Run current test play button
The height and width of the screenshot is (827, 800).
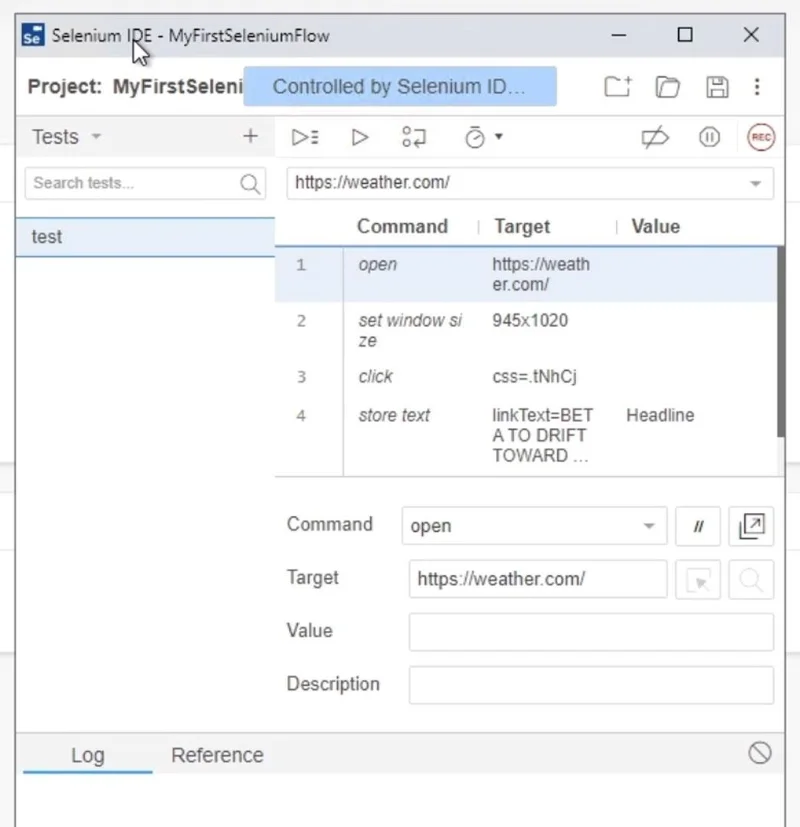(360, 137)
